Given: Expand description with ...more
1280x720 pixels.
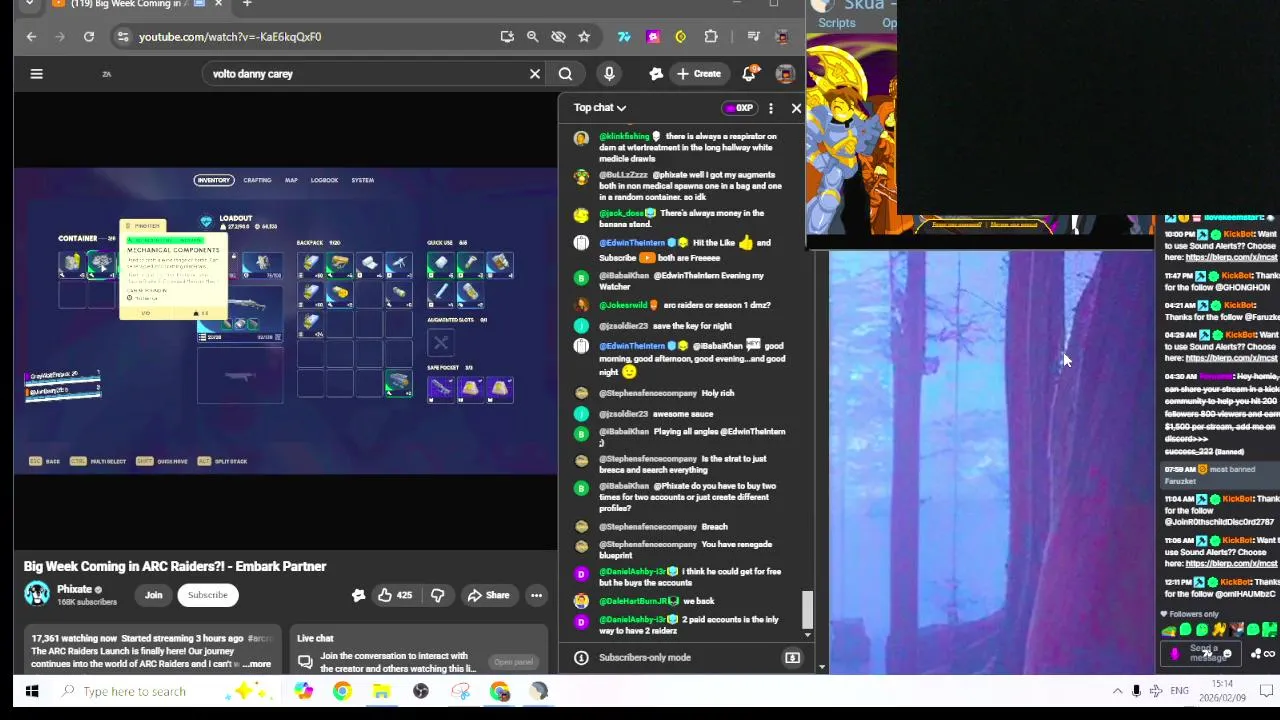Looking at the screenshot, I should (256, 664).
